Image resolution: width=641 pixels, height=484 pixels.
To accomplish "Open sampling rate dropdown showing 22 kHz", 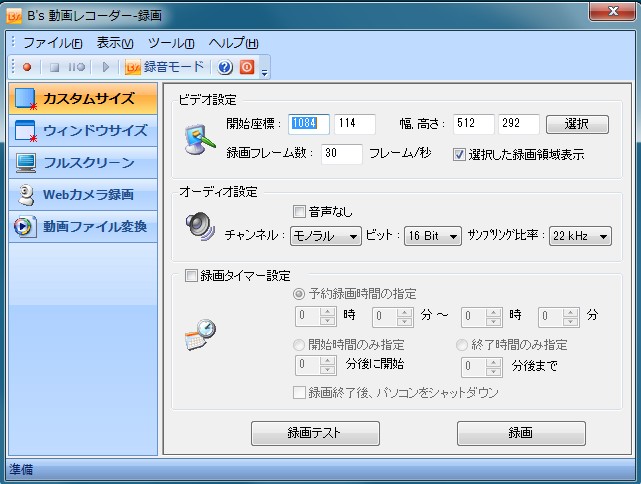I will click(x=580, y=236).
